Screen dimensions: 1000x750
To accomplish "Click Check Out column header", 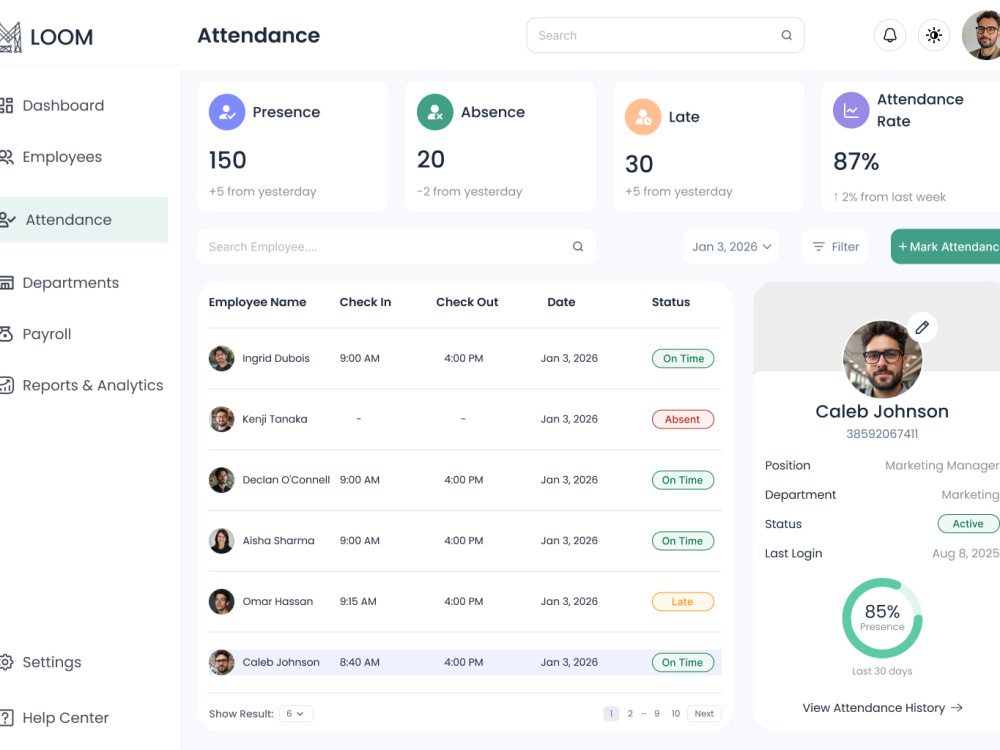I will pos(467,302).
